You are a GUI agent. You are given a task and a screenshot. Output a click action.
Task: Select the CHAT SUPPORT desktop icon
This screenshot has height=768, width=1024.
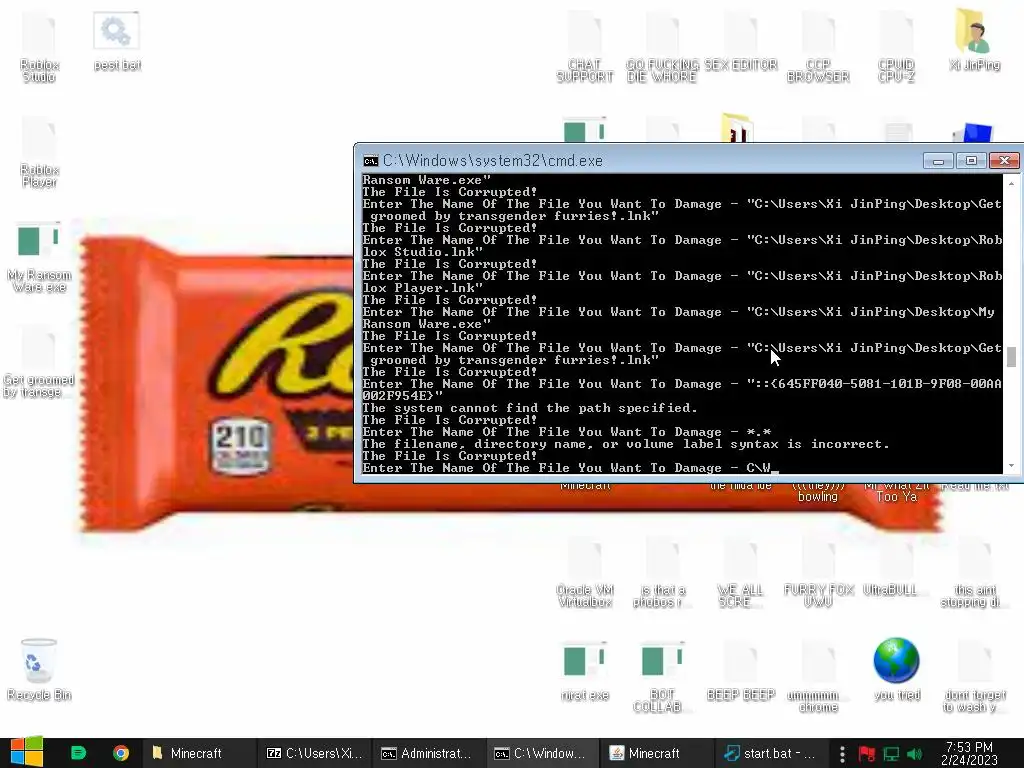(x=584, y=46)
